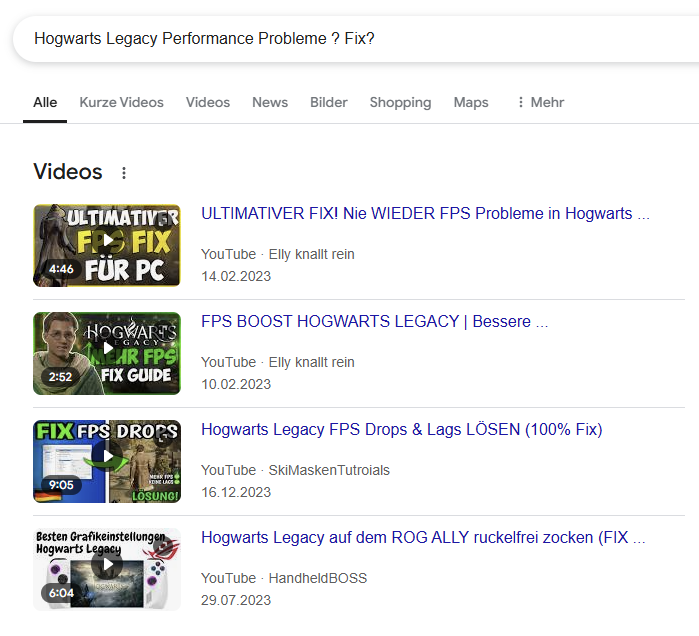Click the date 16.12.2023

(236, 492)
